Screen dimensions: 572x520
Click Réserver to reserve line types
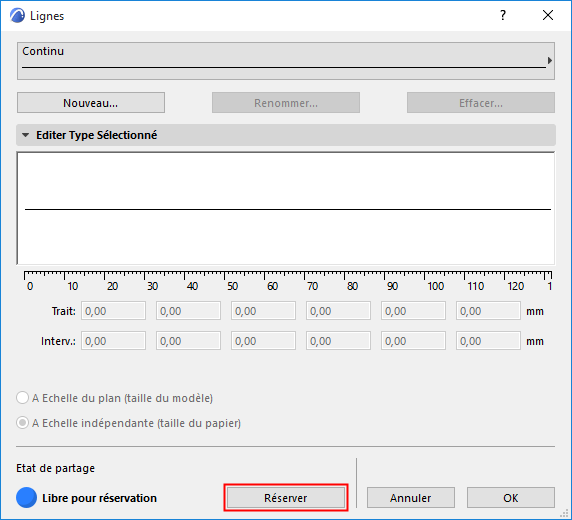286,498
